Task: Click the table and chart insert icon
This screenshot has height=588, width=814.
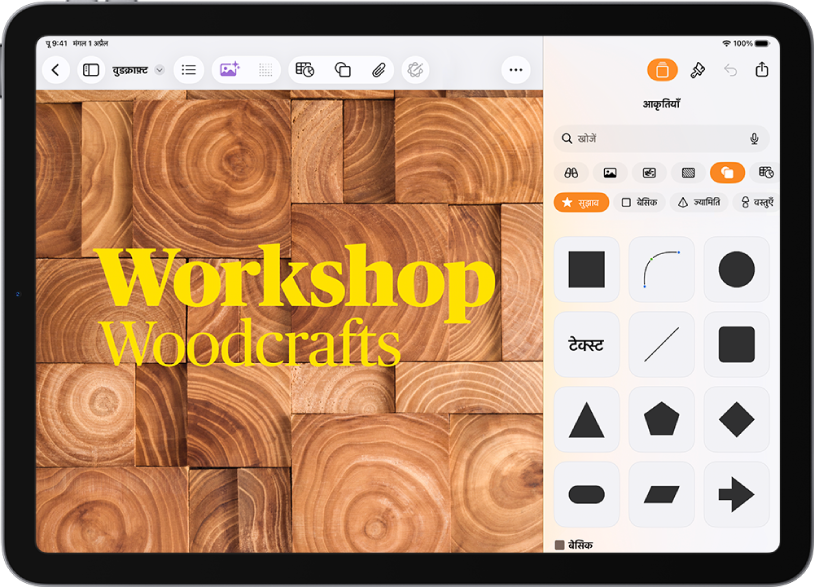Action: (305, 70)
